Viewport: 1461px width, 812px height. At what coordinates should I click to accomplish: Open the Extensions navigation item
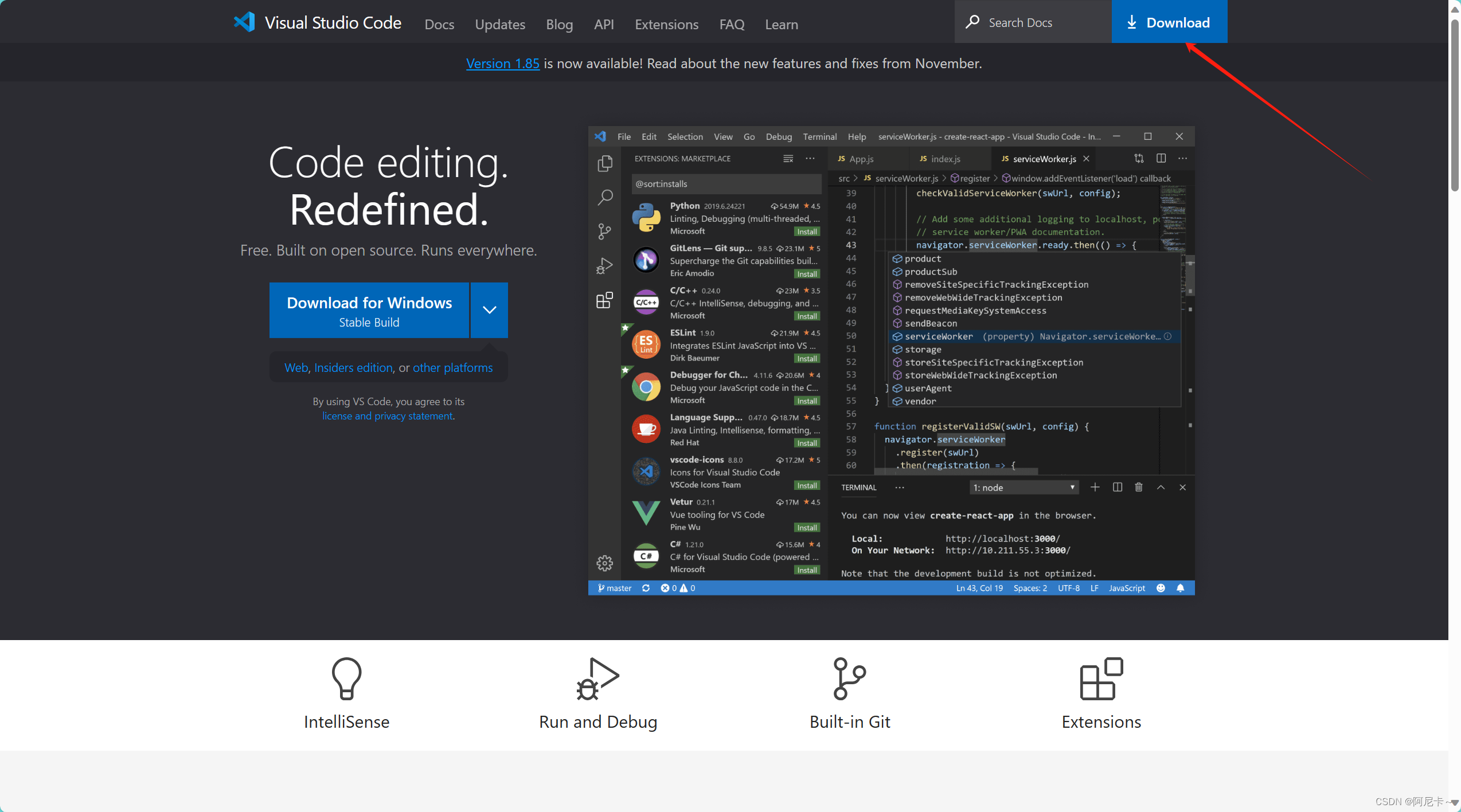point(666,24)
